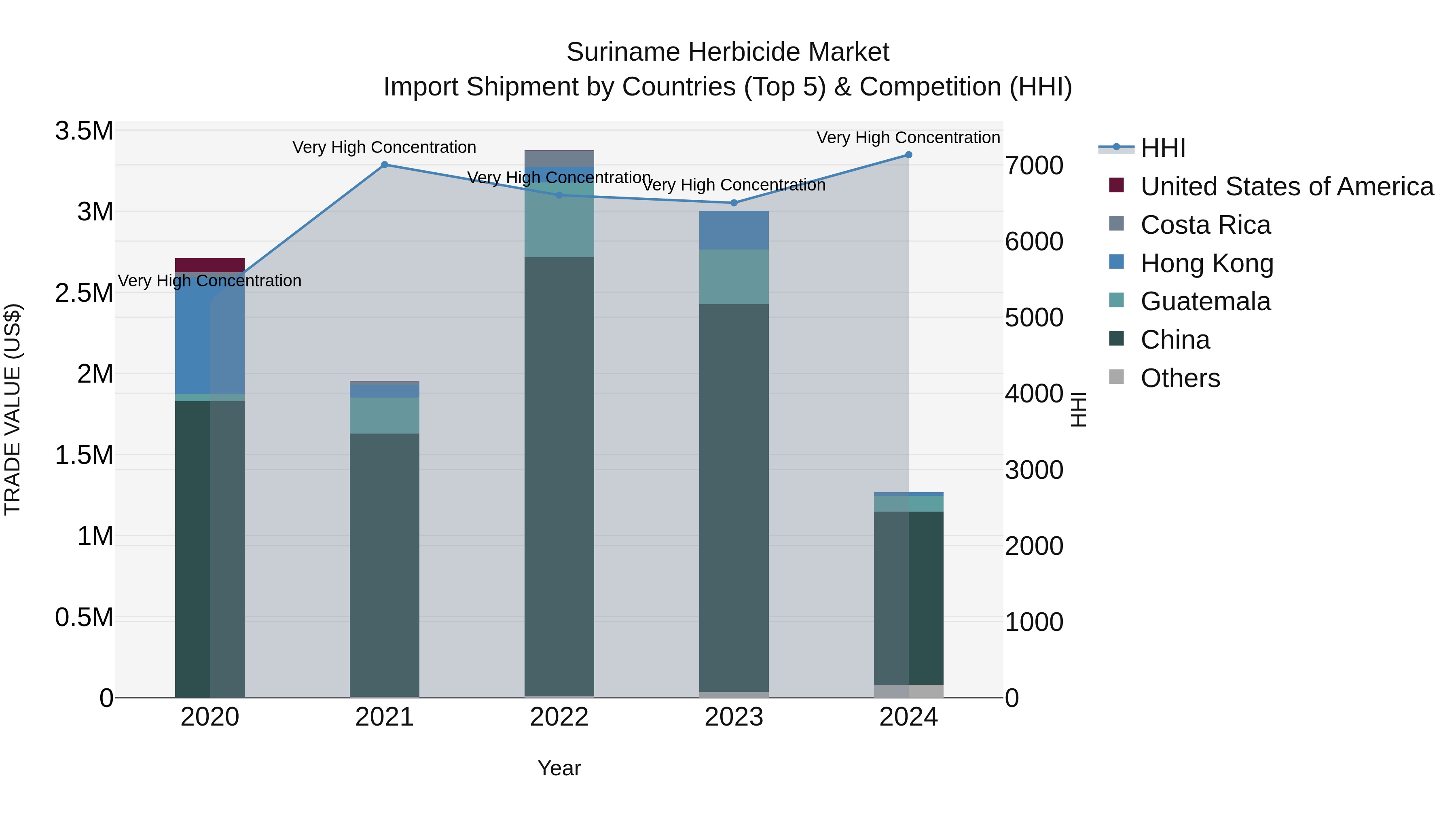Click the Hong Kong bar segment for 2020
The height and width of the screenshot is (819, 1456).
click(x=210, y=335)
